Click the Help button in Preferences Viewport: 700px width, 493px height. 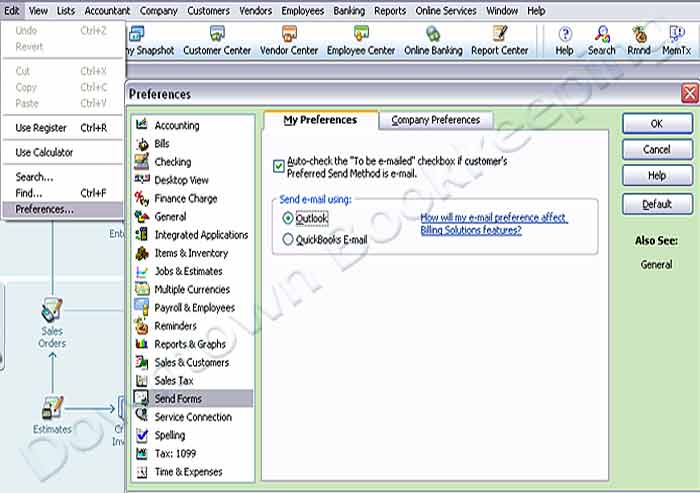point(657,175)
